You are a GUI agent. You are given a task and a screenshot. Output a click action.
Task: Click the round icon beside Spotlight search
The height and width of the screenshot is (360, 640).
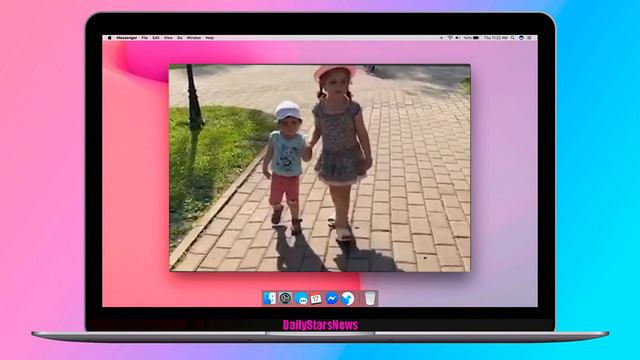521,38
